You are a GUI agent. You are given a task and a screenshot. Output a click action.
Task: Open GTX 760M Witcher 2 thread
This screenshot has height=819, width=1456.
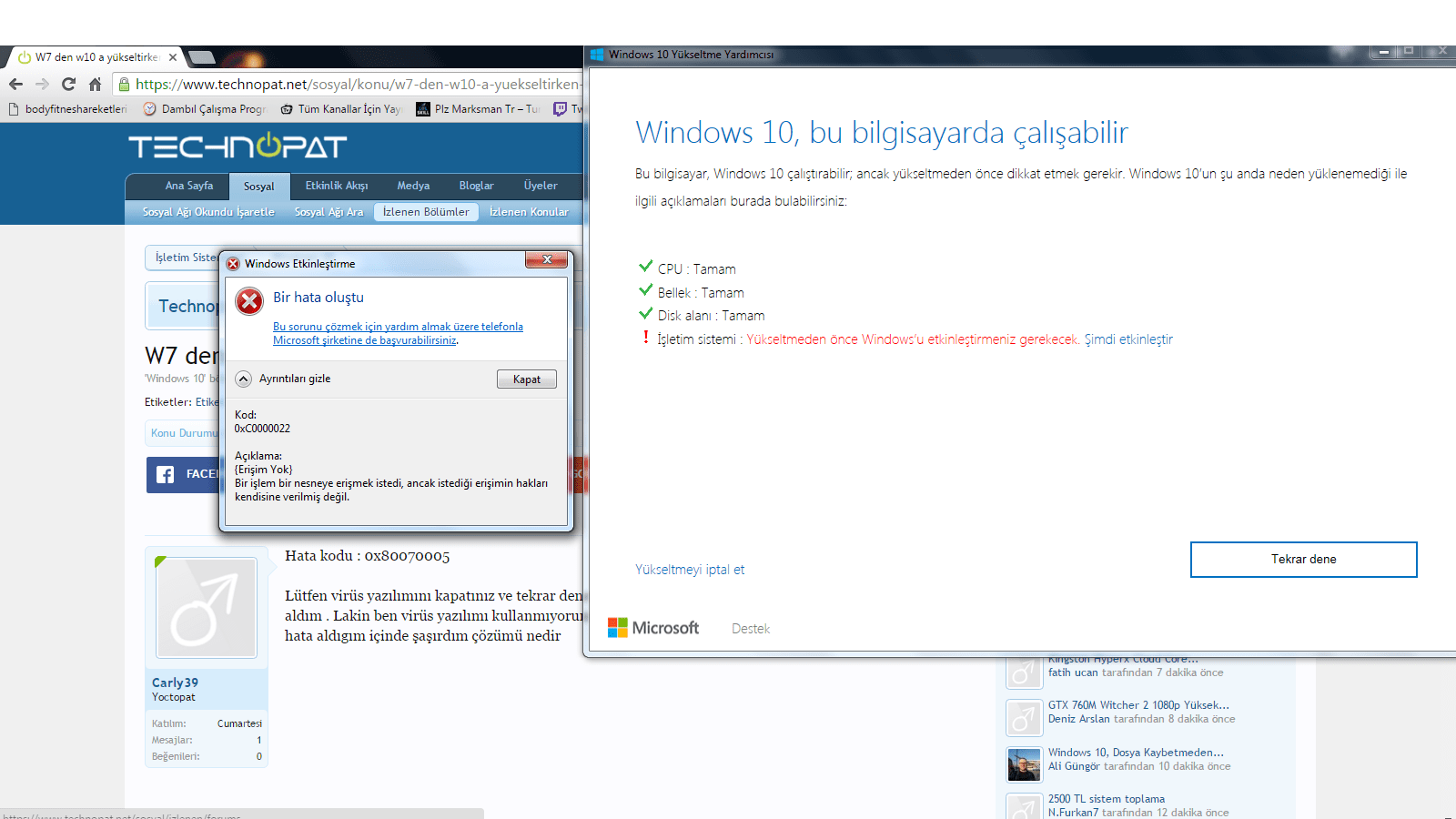tap(1138, 705)
